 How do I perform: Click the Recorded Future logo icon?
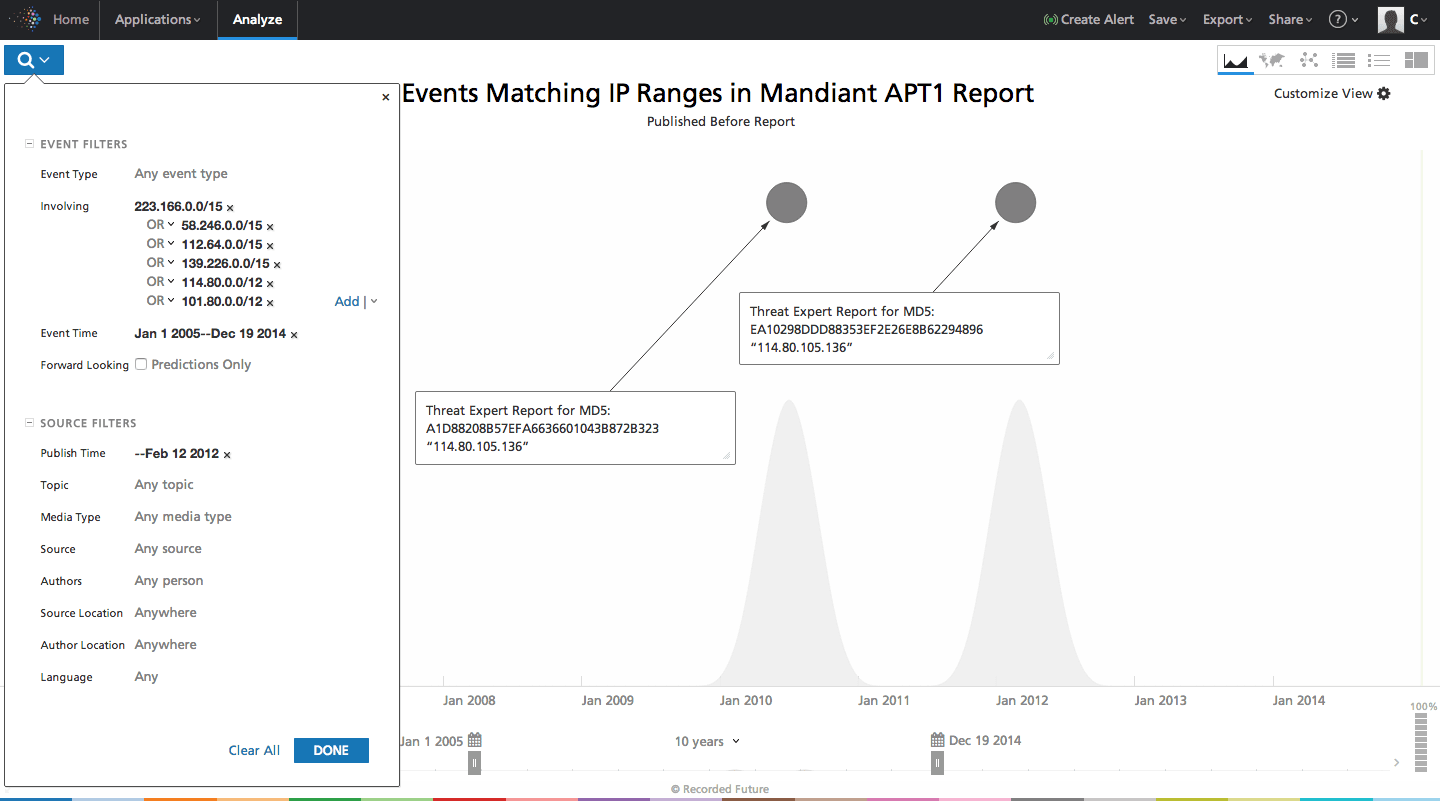point(25,19)
